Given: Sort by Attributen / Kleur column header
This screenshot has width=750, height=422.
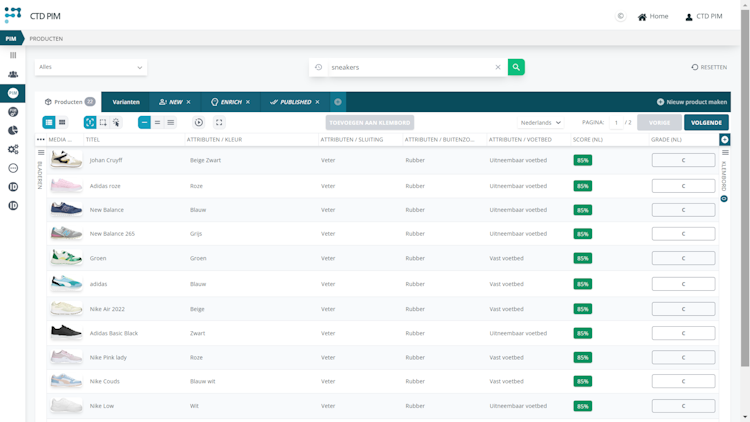Looking at the screenshot, I should tap(214, 139).
